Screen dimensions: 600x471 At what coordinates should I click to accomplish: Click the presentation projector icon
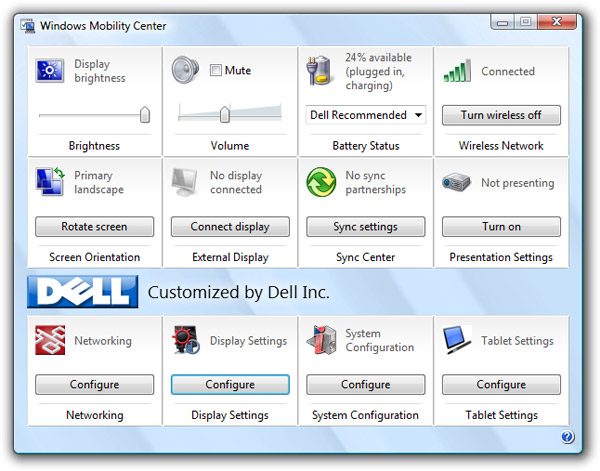coord(456,182)
